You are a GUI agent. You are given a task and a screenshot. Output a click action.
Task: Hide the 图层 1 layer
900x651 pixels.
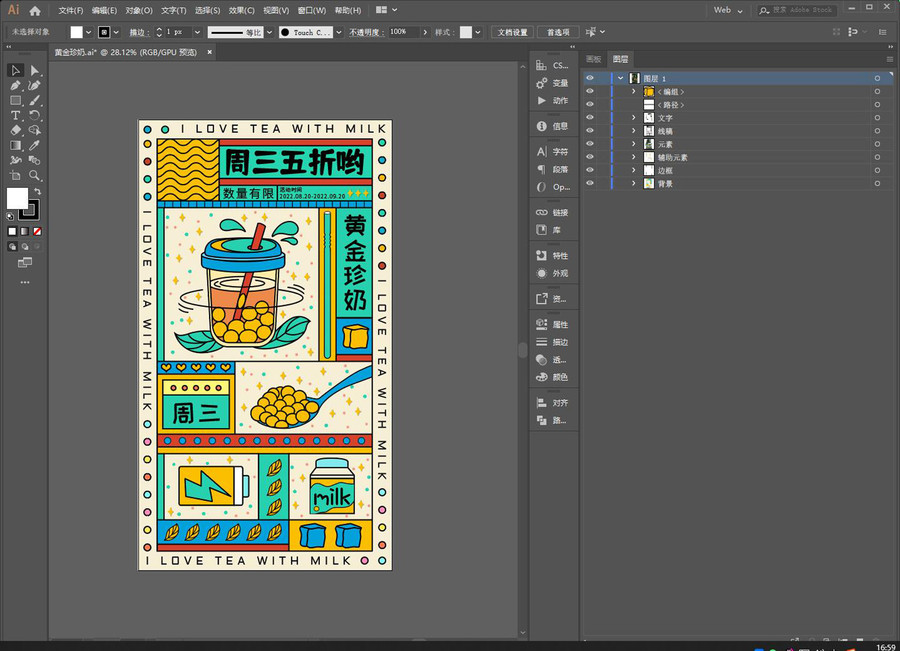click(x=589, y=78)
